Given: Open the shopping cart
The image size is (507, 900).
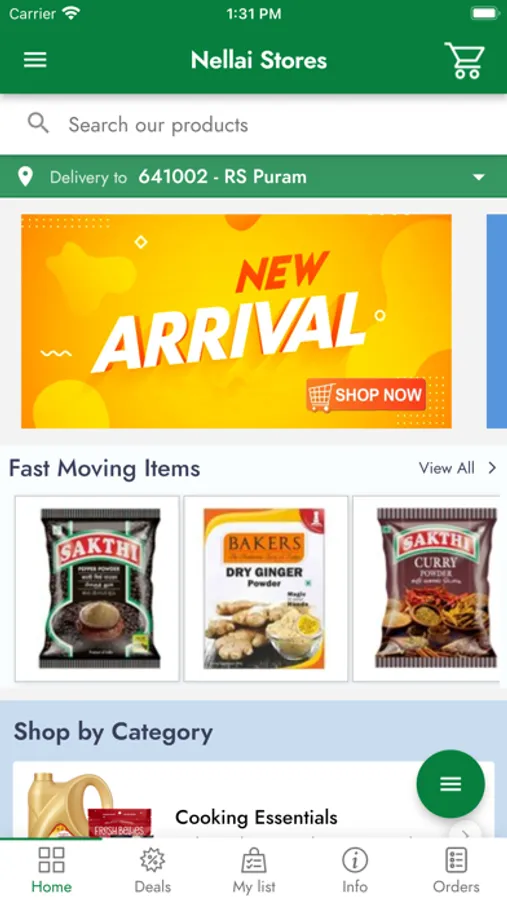Looking at the screenshot, I should coord(465,60).
